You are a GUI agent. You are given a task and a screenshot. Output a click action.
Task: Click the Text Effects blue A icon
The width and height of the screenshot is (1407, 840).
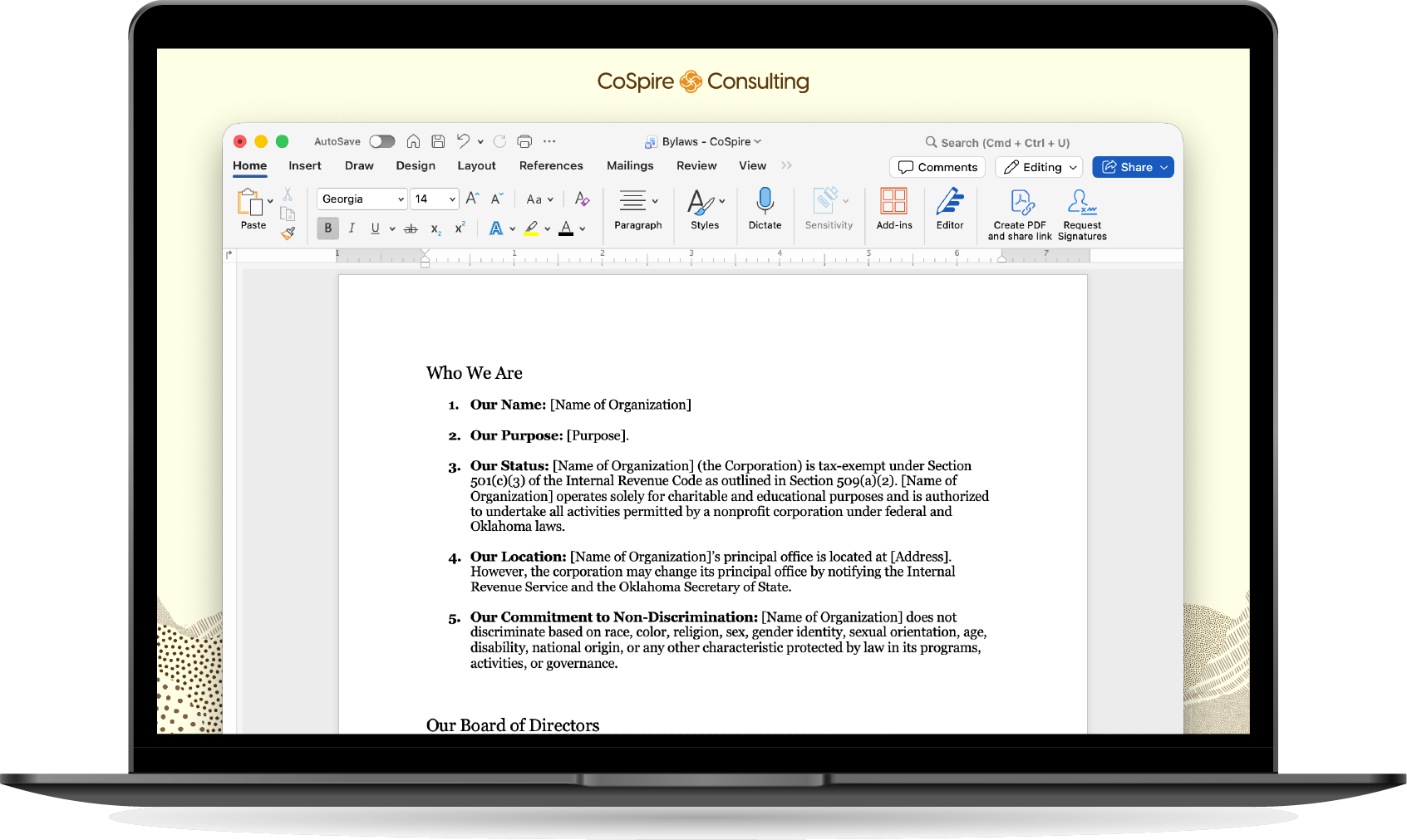[495, 228]
